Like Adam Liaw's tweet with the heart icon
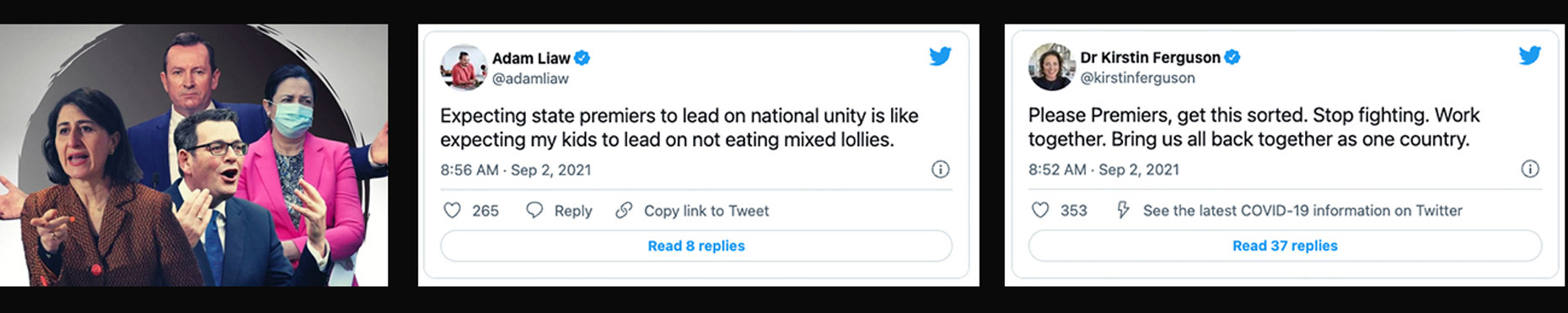The height and width of the screenshot is (313, 1568). tap(452, 210)
